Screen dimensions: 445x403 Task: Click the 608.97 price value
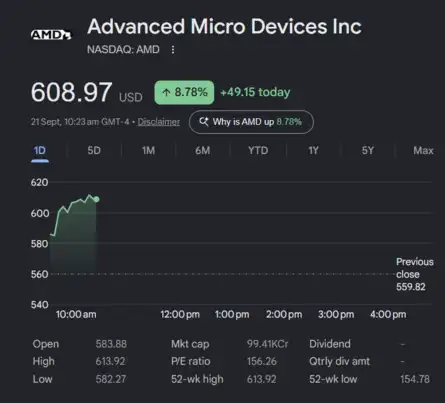[x=71, y=92]
